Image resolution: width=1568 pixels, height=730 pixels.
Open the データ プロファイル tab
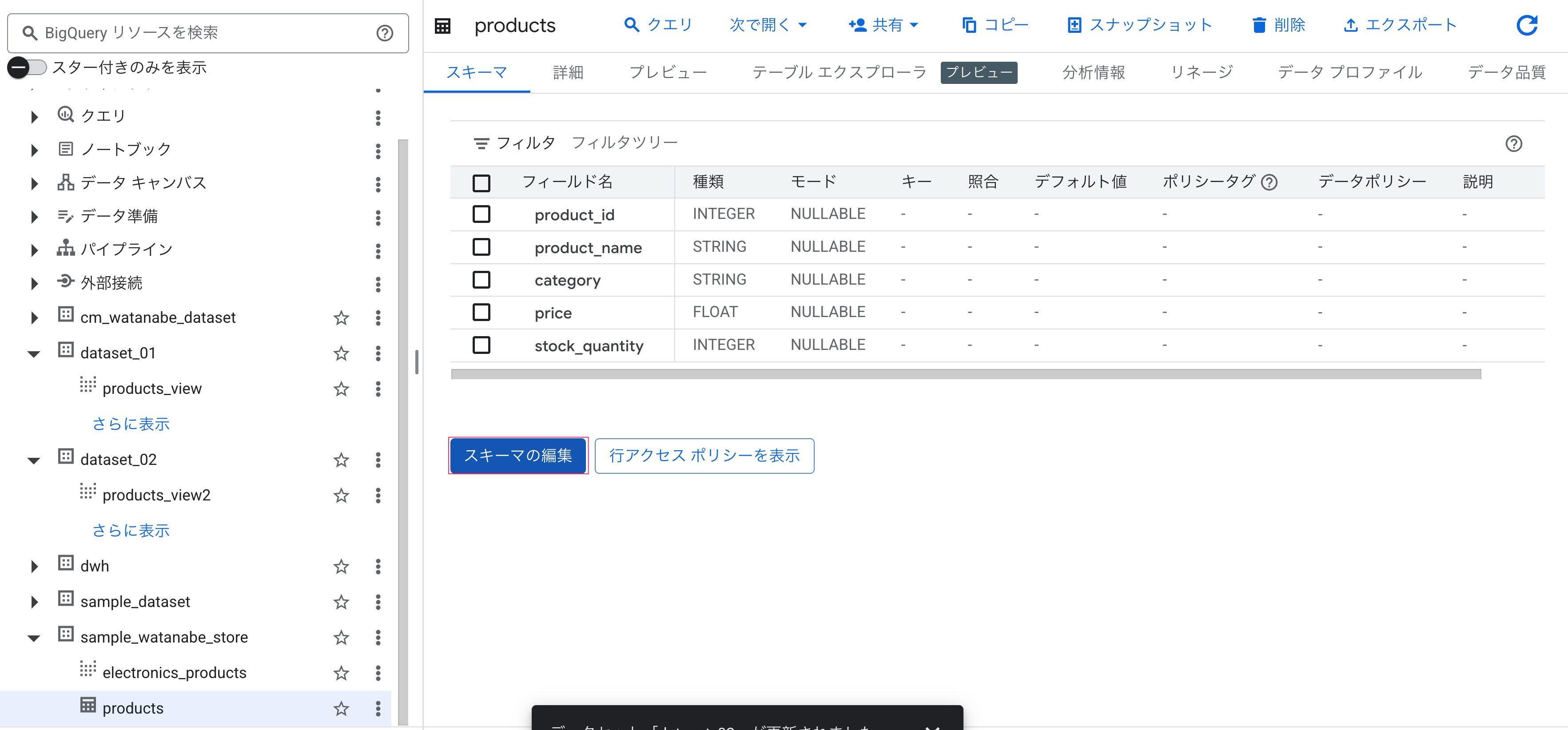(x=1349, y=72)
